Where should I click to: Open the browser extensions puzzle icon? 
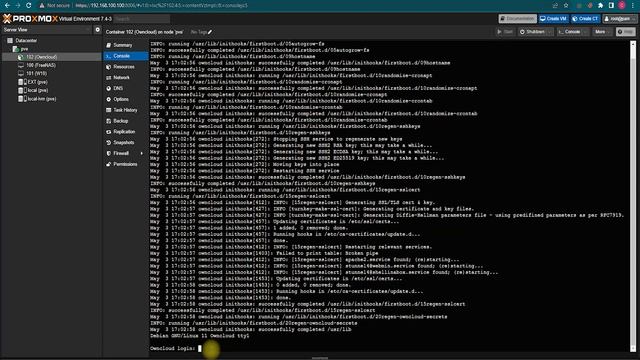click(x=600, y=5)
